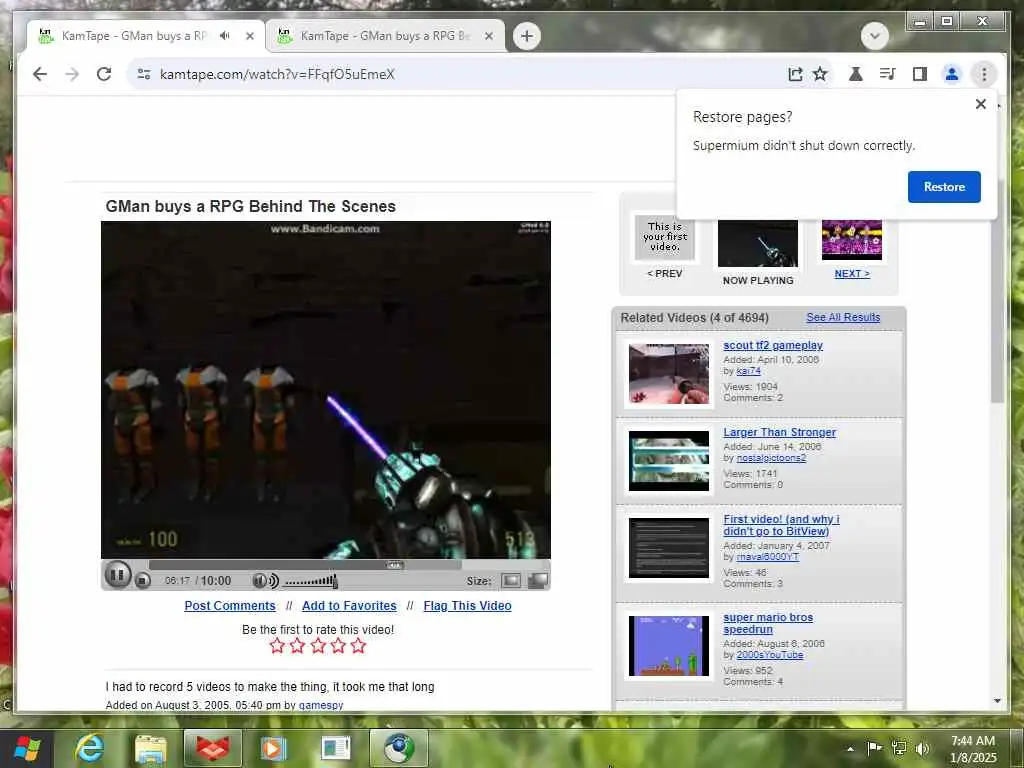Open the media controls toolbar icon
The image size is (1024, 768).
[x=887, y=74]
